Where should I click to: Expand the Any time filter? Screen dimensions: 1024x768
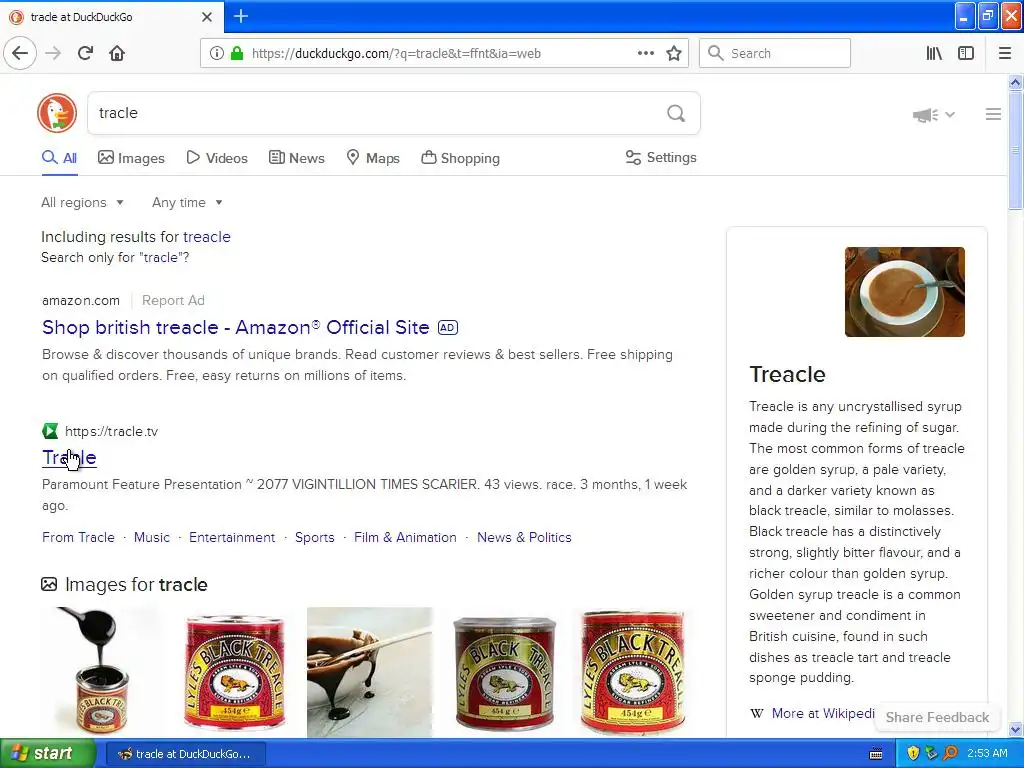[x=187, y=202]
